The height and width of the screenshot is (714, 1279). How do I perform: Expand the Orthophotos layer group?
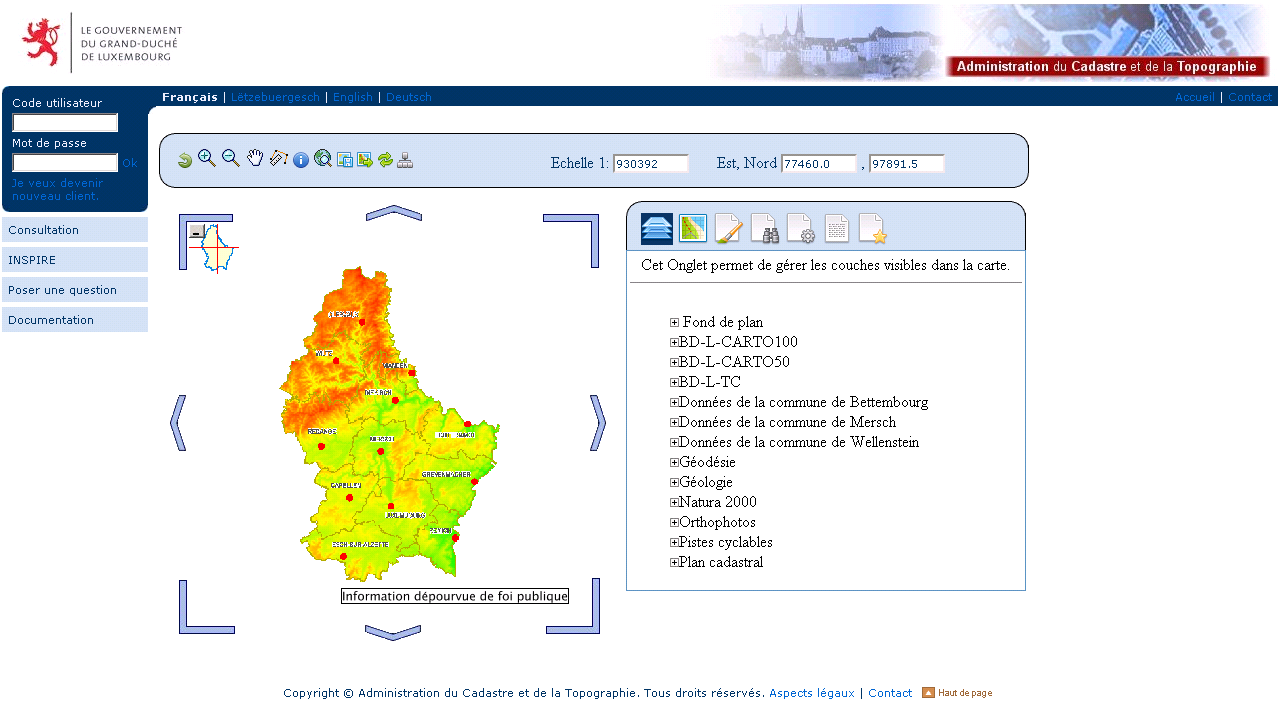coord(674,522)
